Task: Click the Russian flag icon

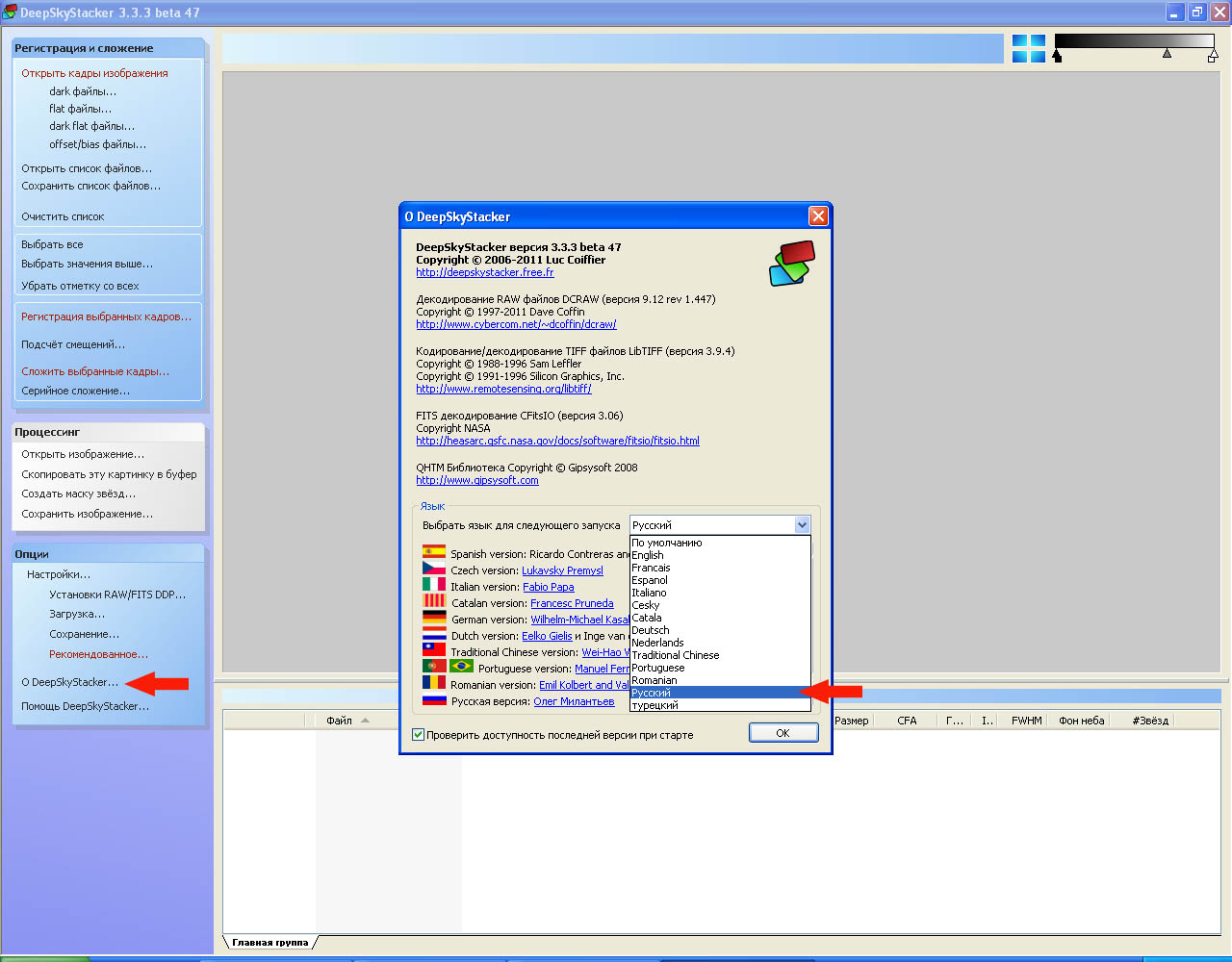Action: 434,699
